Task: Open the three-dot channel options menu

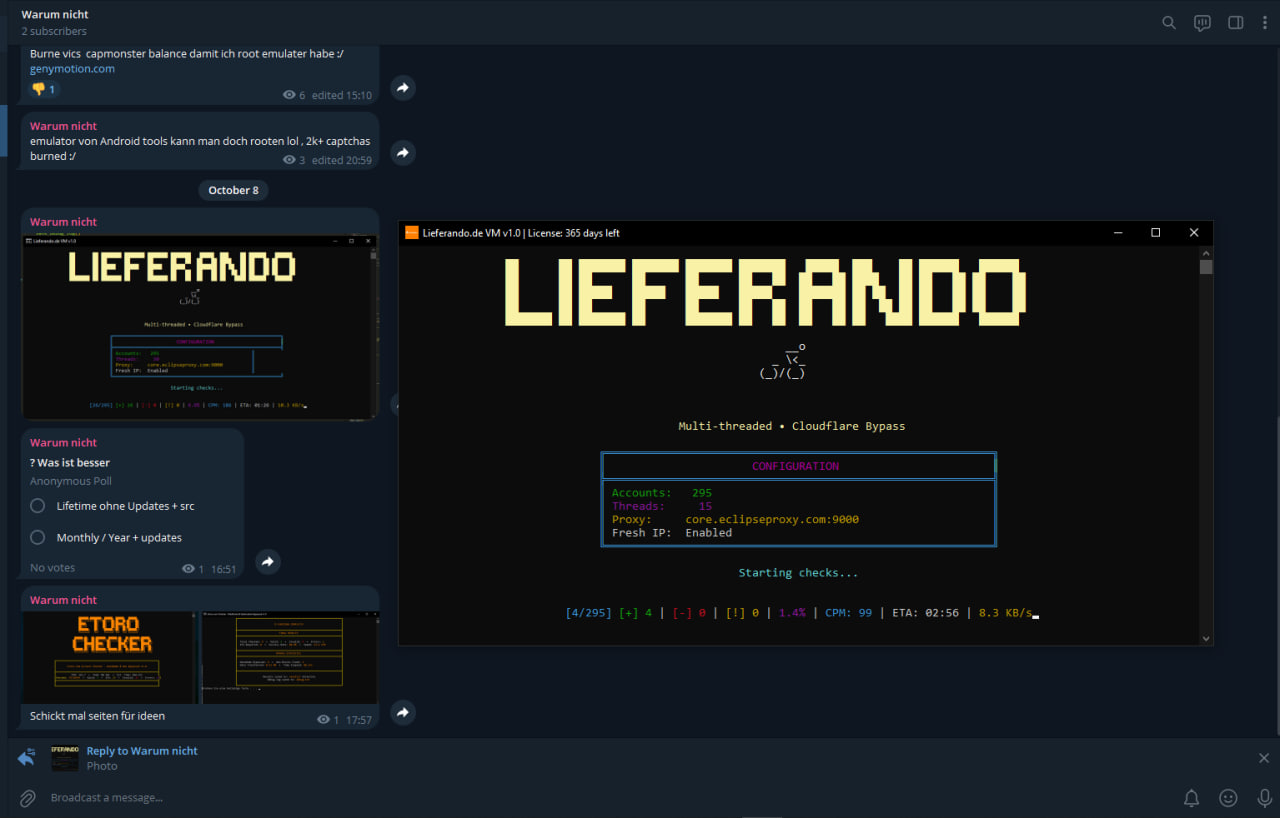Action: (1264, 23)
